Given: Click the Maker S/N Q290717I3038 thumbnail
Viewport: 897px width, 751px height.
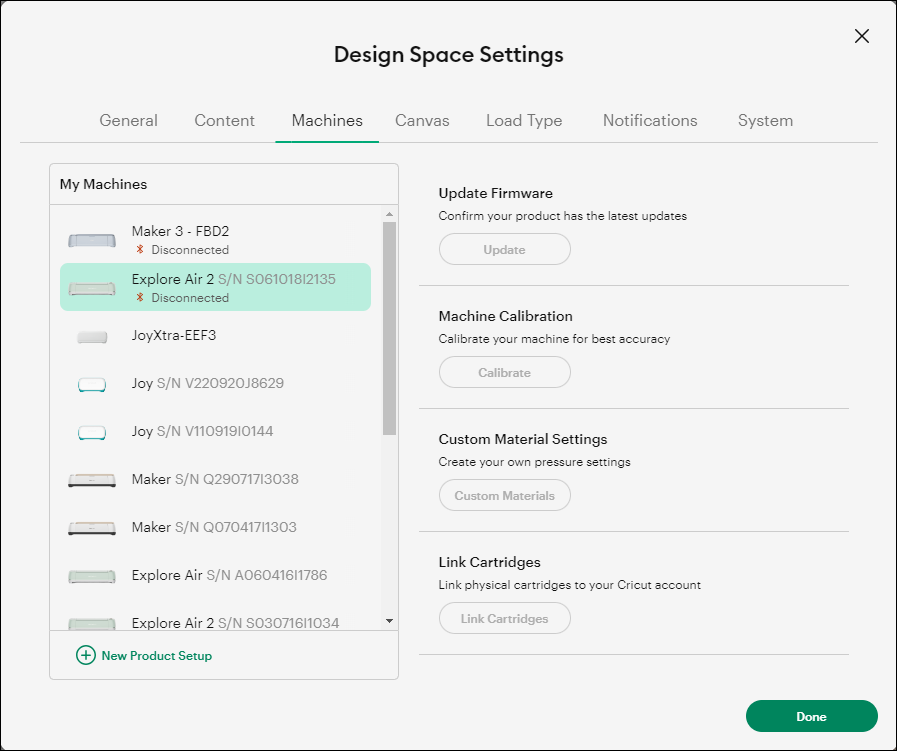Looking at the screenshot, I should pos(91,479).
